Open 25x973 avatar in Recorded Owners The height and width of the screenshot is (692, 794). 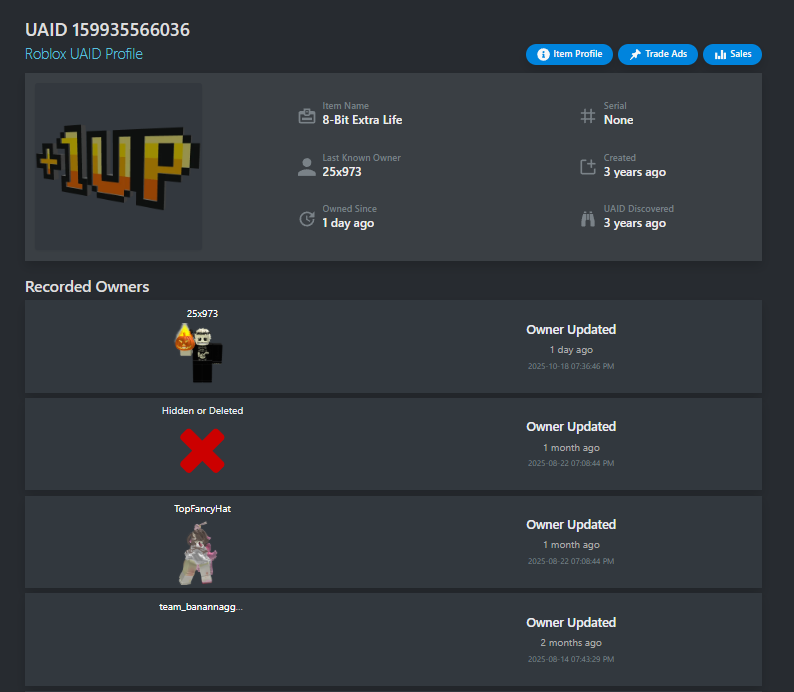click(x=199, y=353)
